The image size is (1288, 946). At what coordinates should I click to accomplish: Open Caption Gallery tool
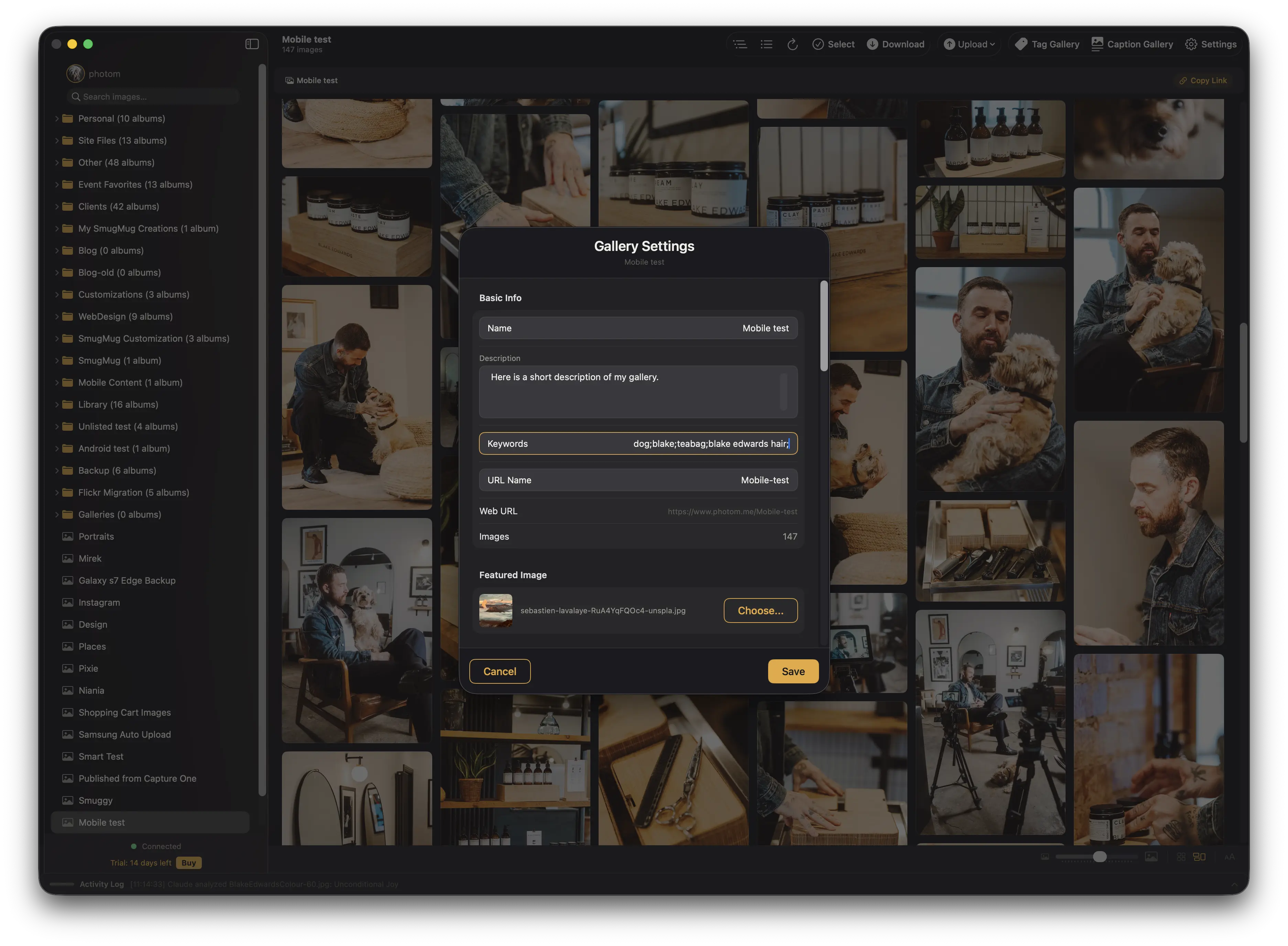[x=1132, y=44]
